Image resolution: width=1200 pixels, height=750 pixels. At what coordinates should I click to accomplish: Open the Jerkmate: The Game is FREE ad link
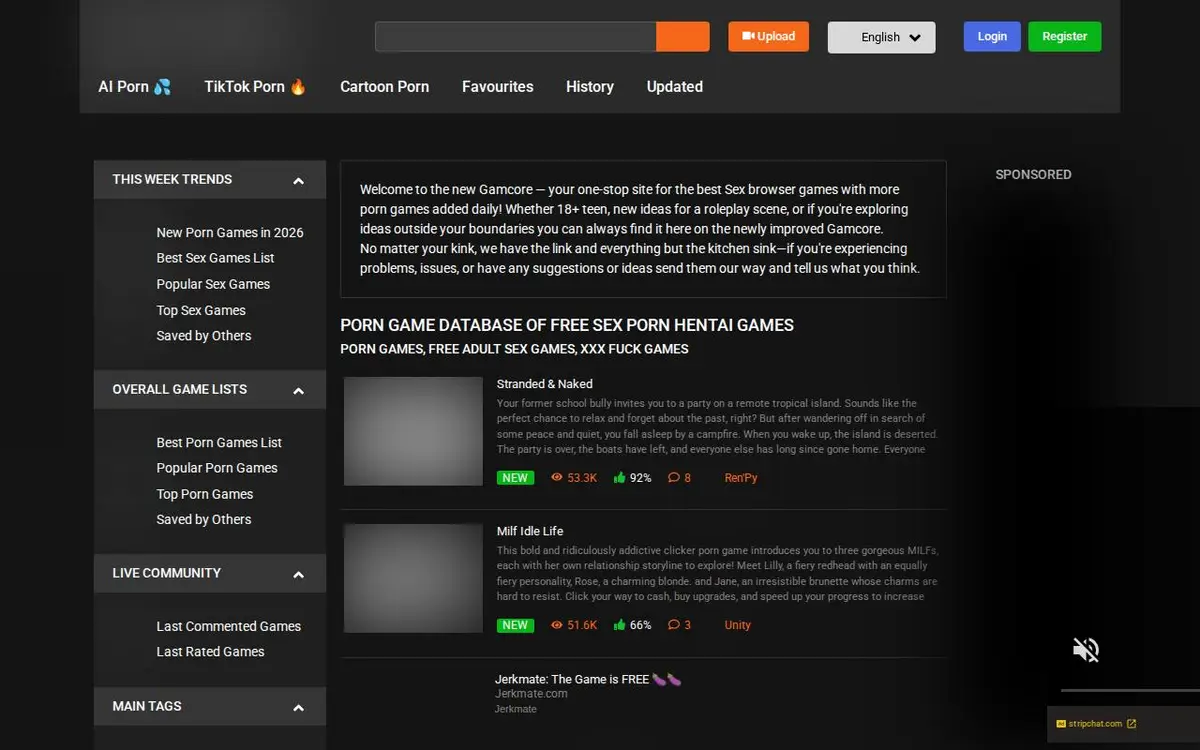588,679
